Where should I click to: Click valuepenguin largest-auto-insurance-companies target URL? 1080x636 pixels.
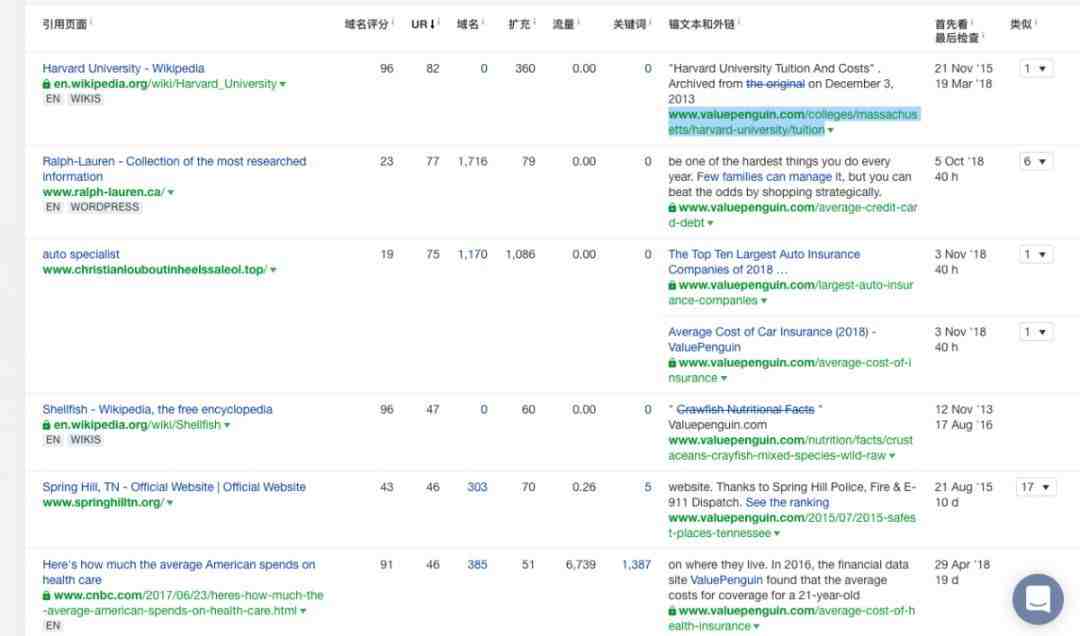tap(791, 293)
